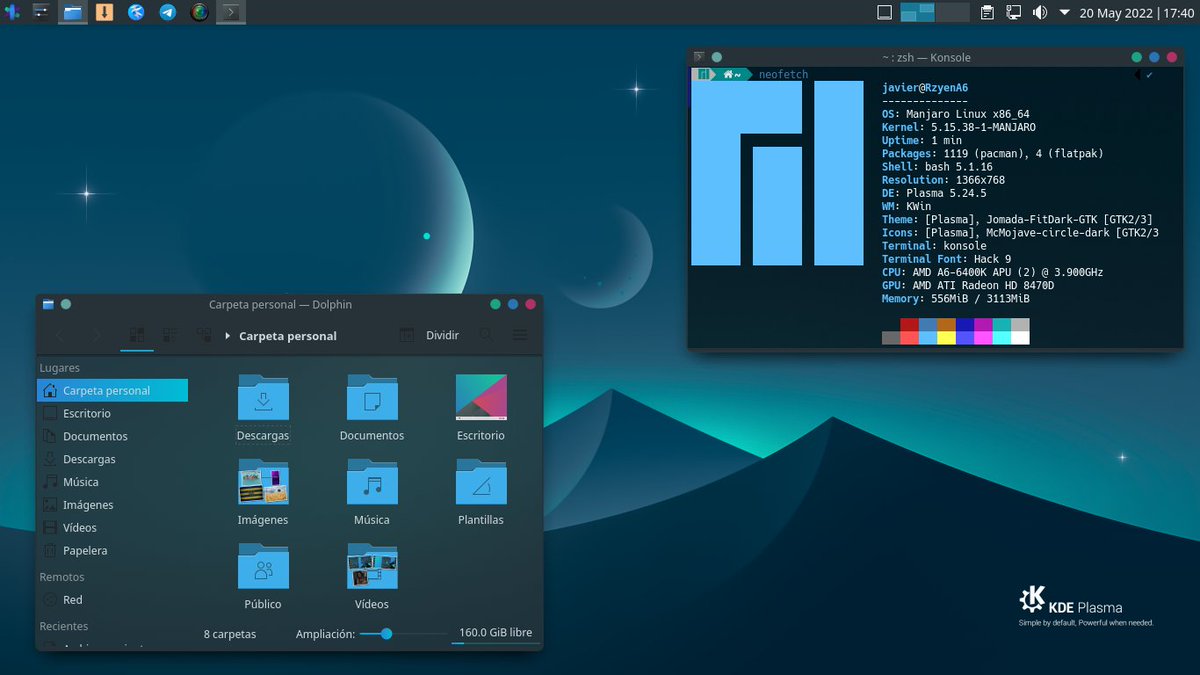Launch the orange download manager icon
This screenshot has width=1200, height=675.
[x=104, y=13]
